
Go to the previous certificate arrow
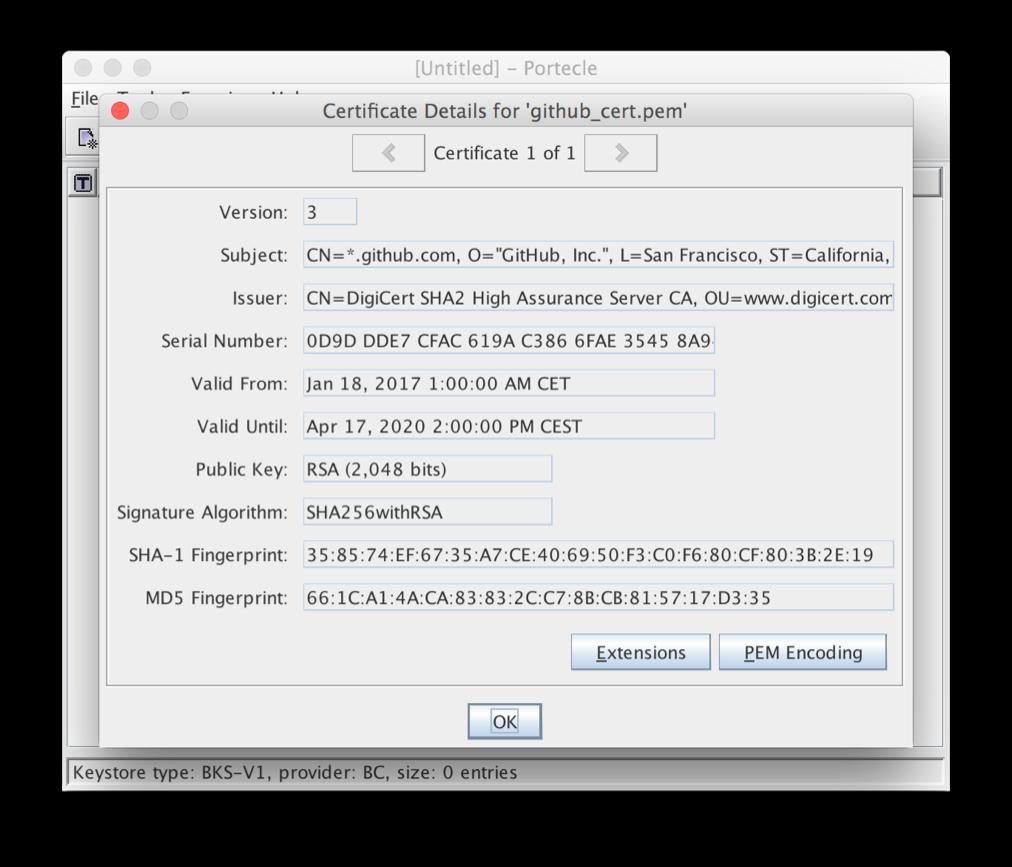pos(389,153)
